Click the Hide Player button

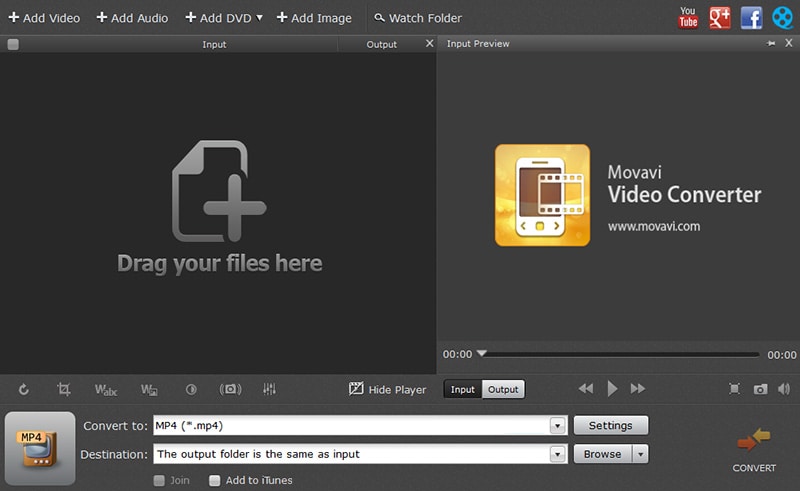coord(387,389)
